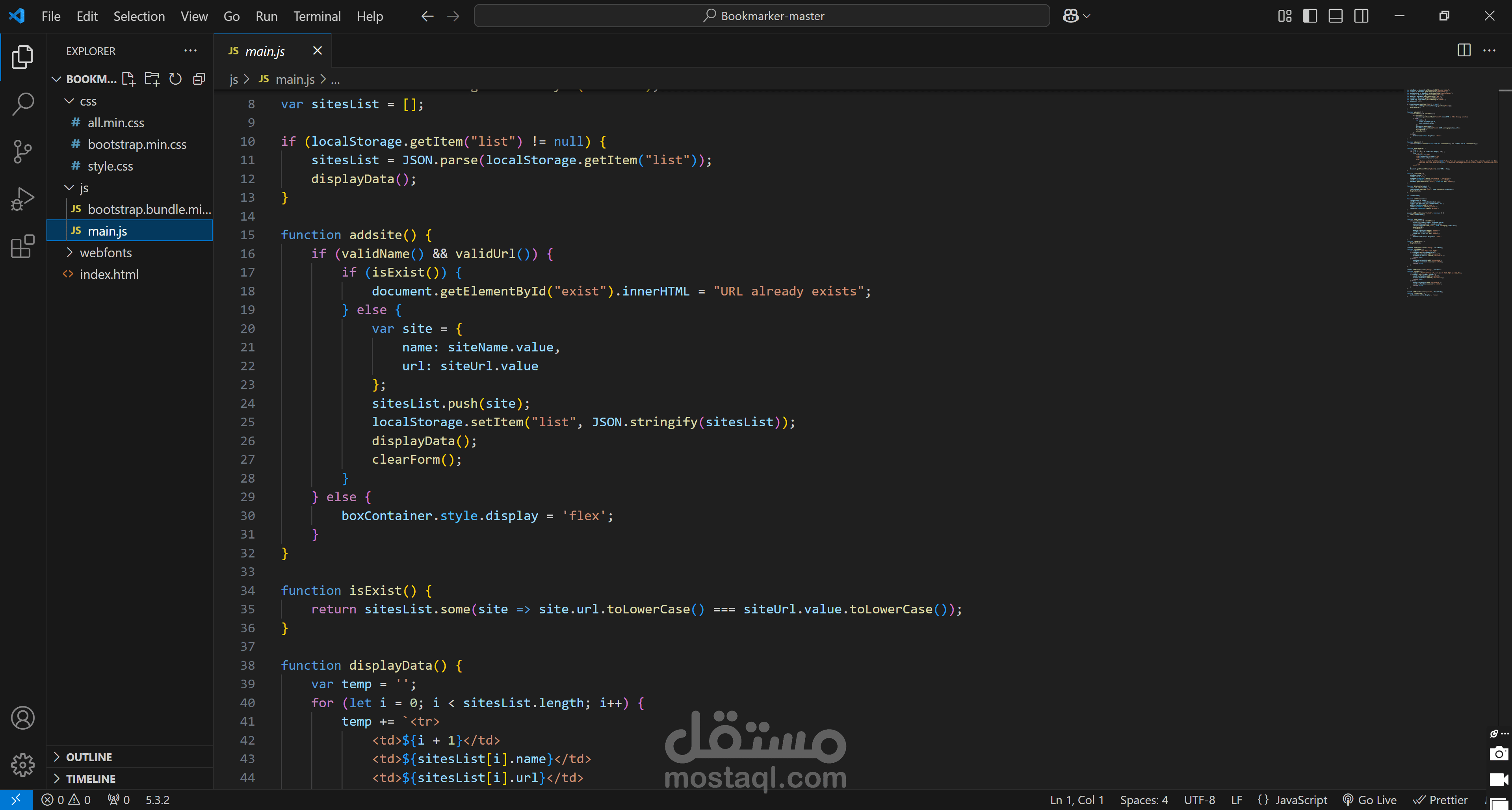The image size is (1512, 810).
Task: Click the Refresh Explorer icon
Action: click(175, 79)
